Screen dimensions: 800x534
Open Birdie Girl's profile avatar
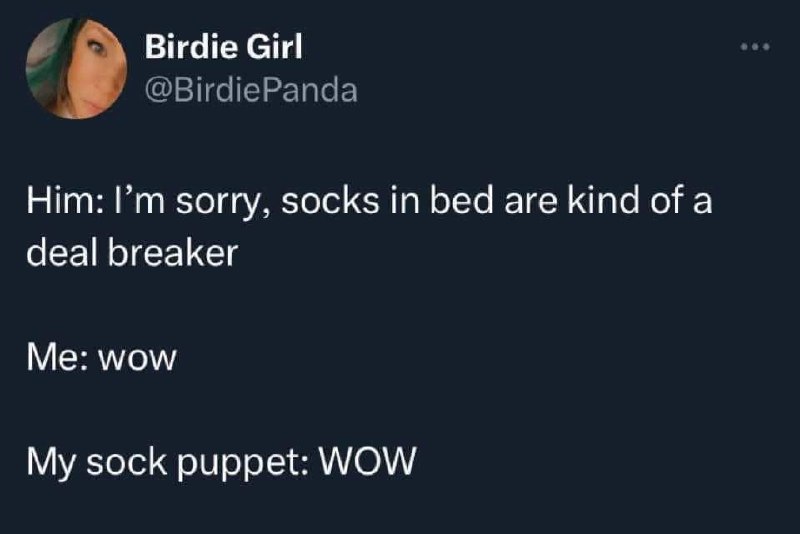click(x=77, y=68)
